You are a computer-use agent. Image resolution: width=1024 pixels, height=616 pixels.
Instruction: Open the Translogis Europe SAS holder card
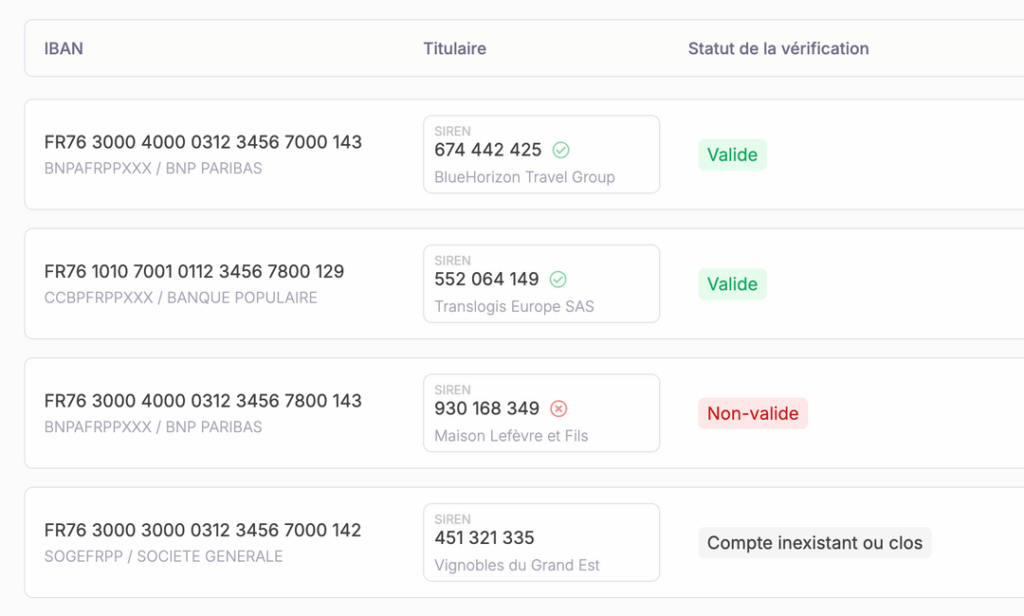[541, 284]
